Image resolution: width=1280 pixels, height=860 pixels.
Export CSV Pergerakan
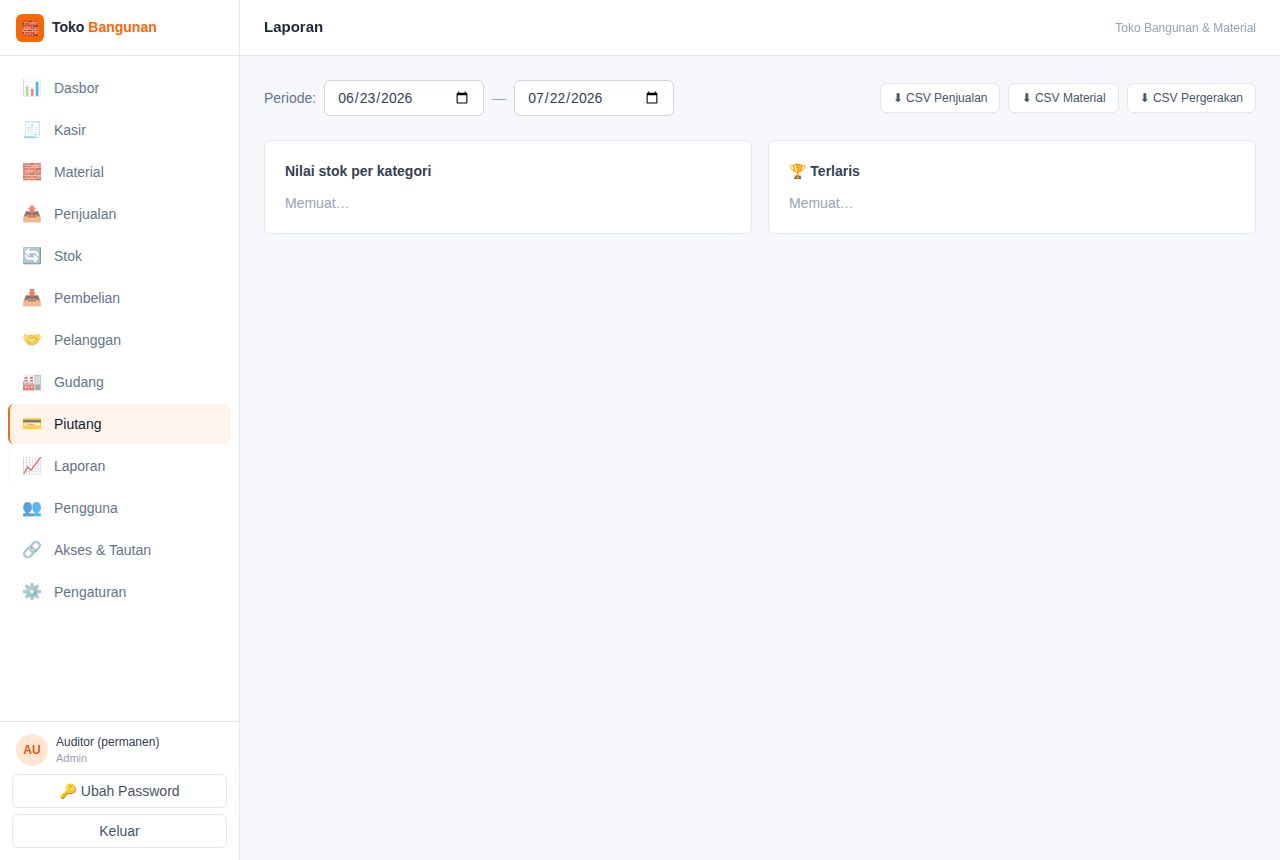[1191, 98]
